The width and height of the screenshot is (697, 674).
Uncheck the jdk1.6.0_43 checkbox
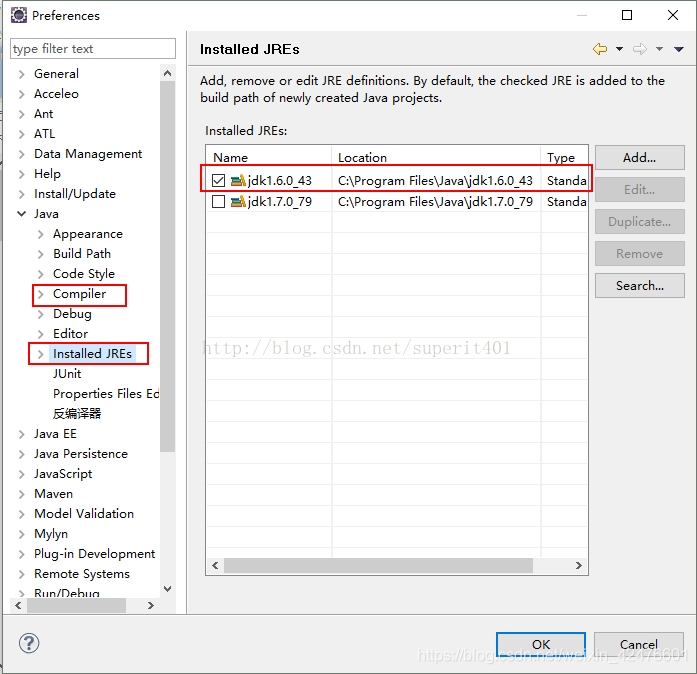218,180
